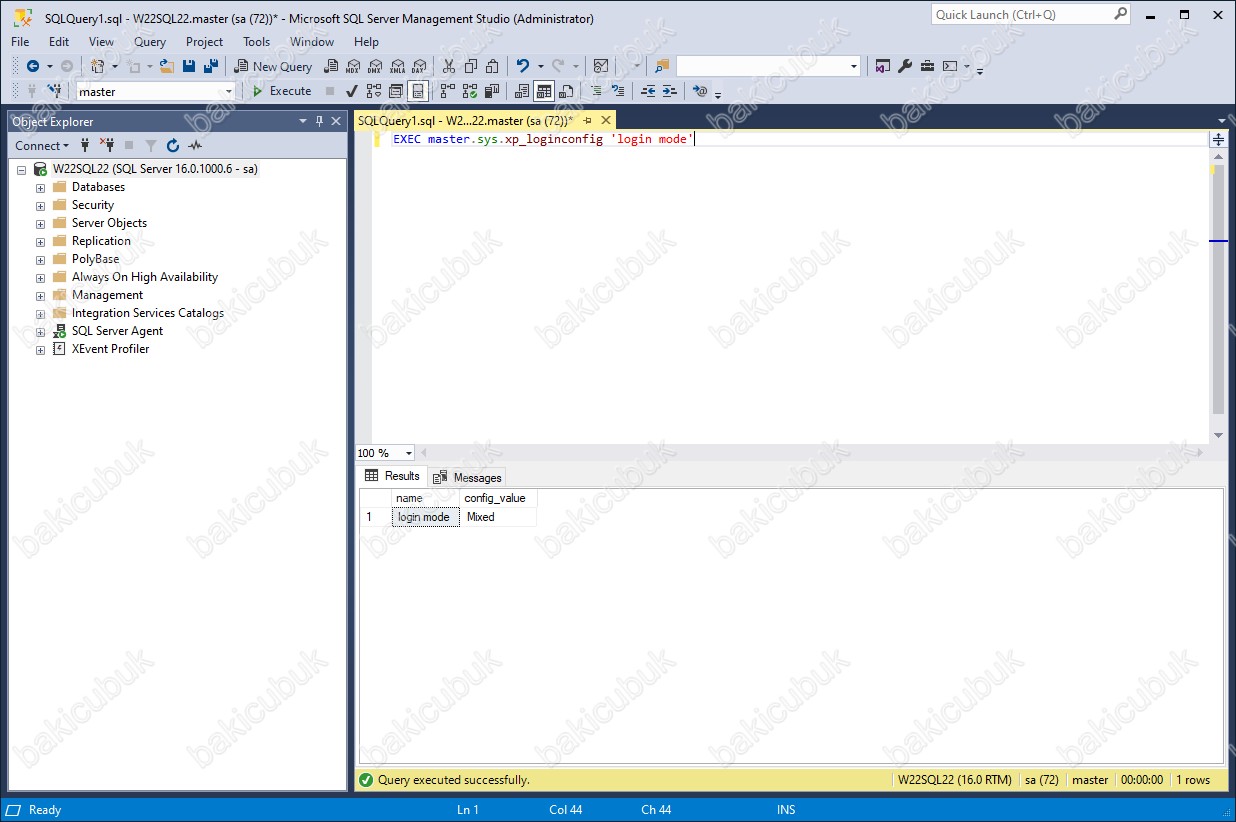Open Properties window via wrench icon
The width and height of the screenshot is (1236, 822).
pyautogui.click(x=905, y=66)
